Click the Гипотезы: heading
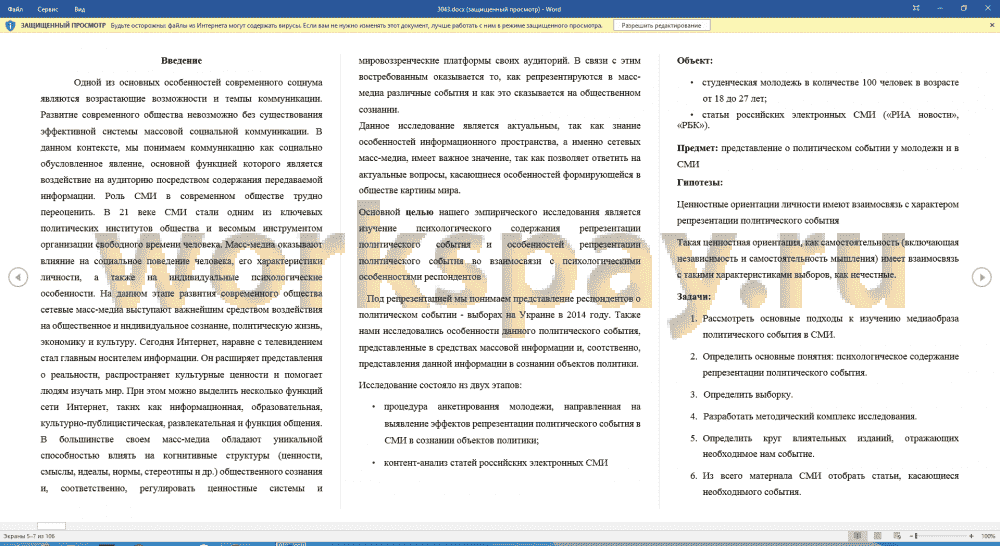Image resolution: width=1000 pixels, height=546 pixels. (700, 182)
